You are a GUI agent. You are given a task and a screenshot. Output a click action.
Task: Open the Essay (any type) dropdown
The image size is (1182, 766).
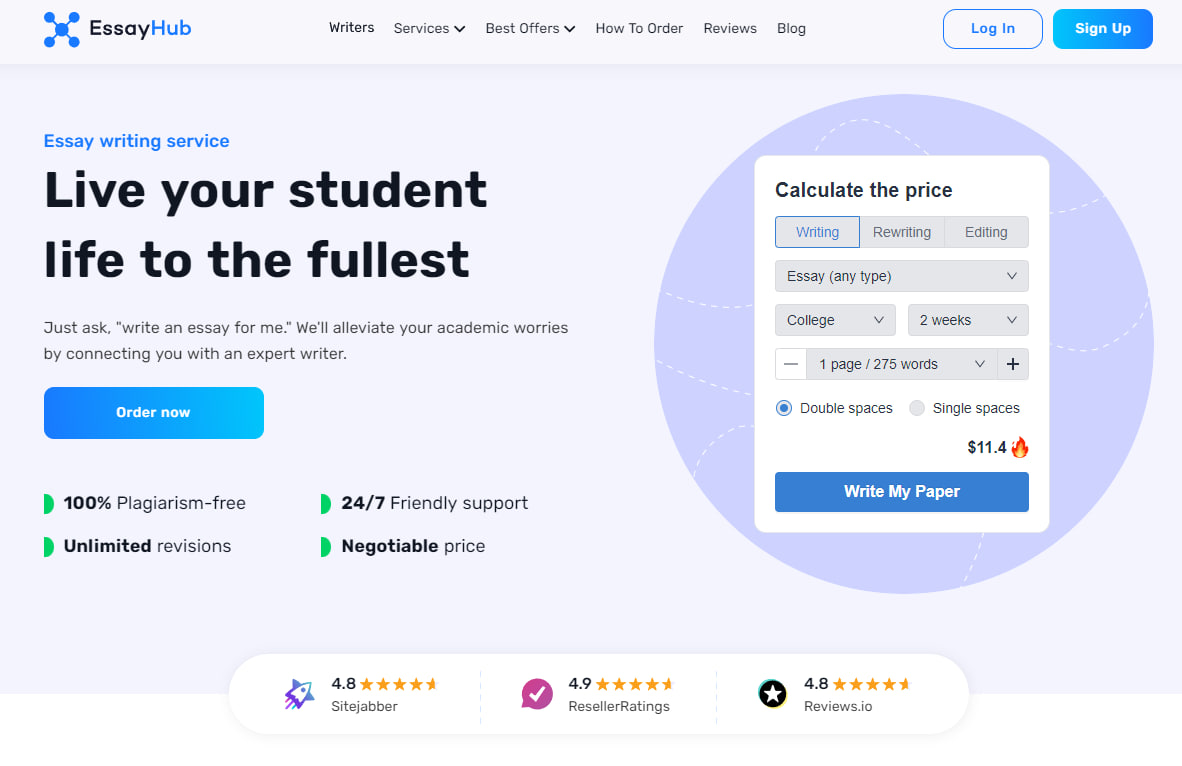click(902, 276)
